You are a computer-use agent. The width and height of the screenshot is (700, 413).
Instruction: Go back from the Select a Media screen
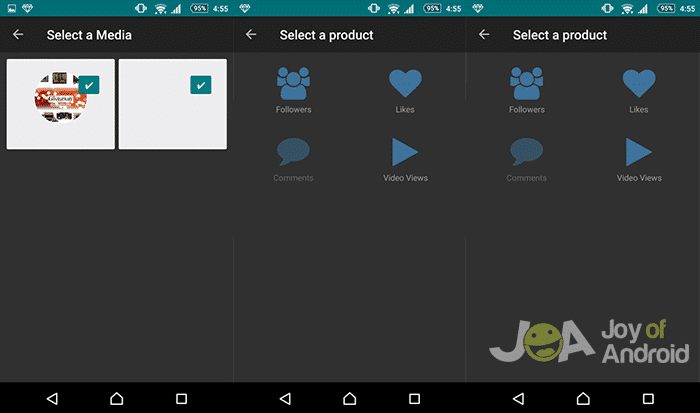(18, 34)
